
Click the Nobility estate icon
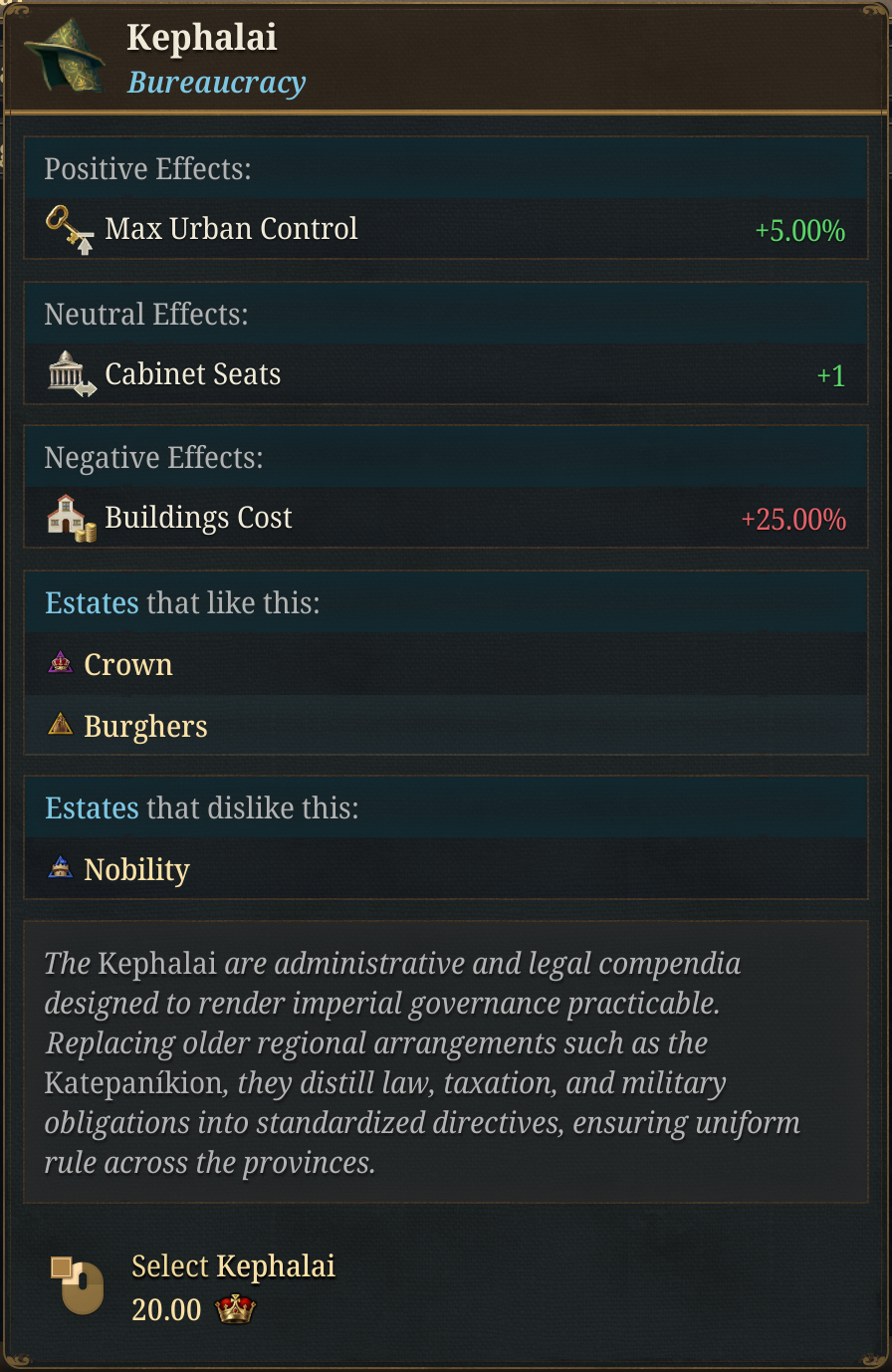[x=61, y=868]
